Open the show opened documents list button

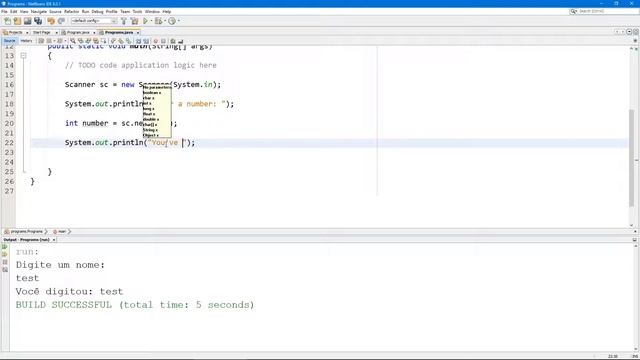(x=629, y=32)
